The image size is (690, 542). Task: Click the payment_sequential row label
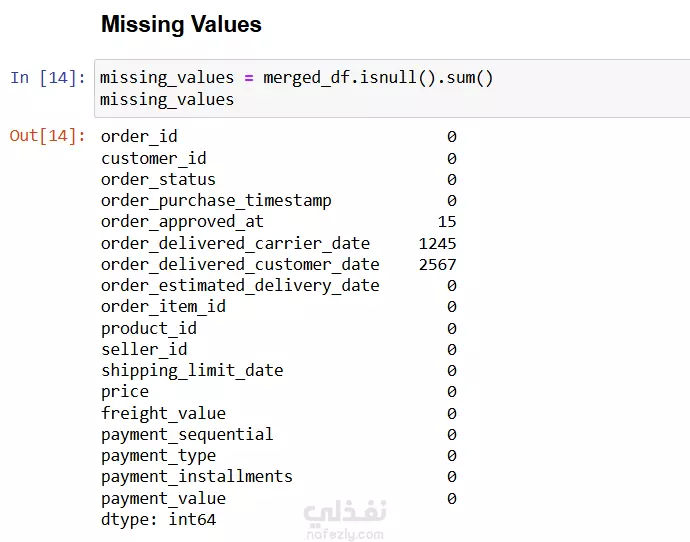pyautogui.click(x=187, y=435)
